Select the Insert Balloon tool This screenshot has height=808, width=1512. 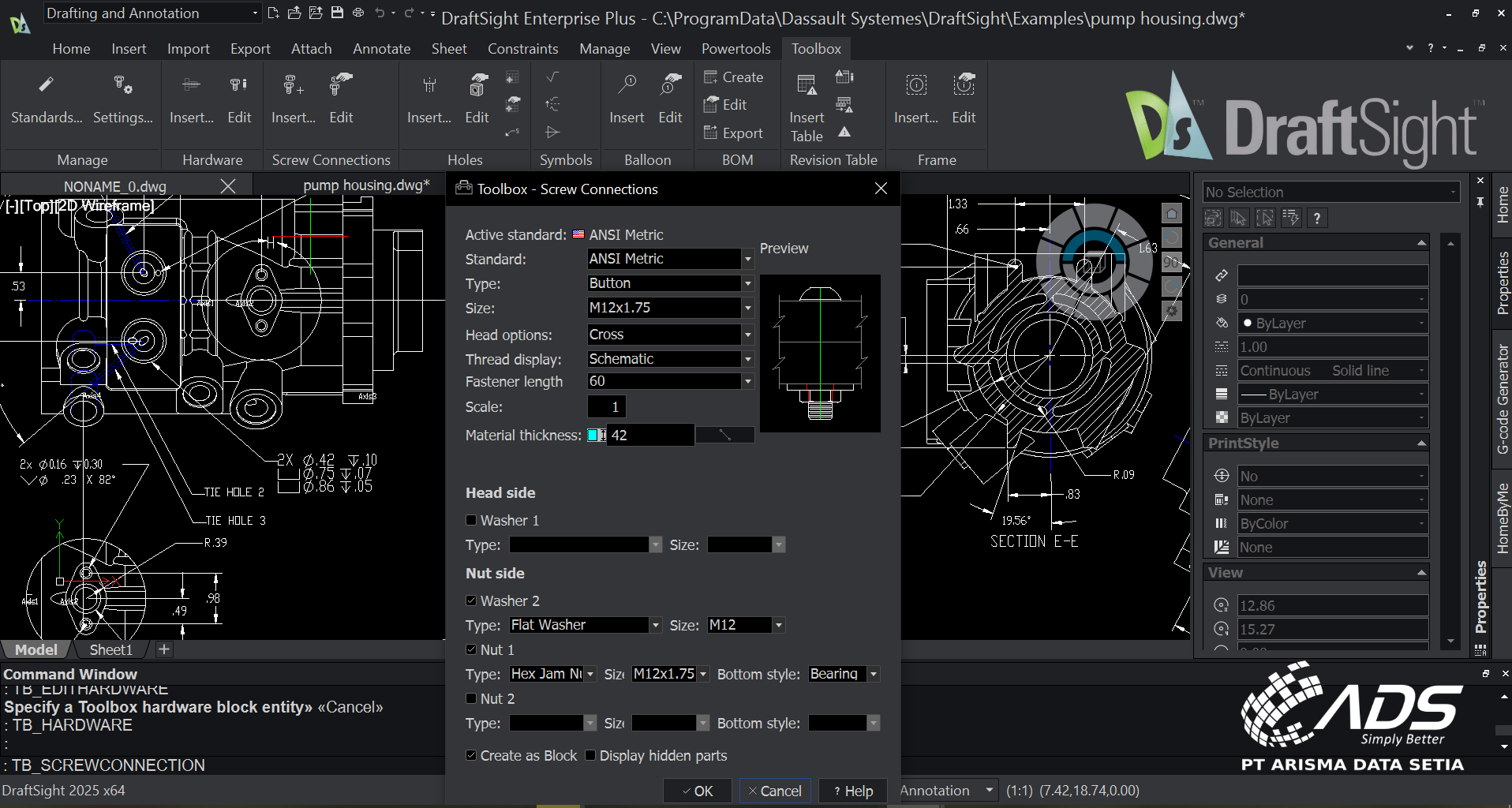[x=625, y=99]
